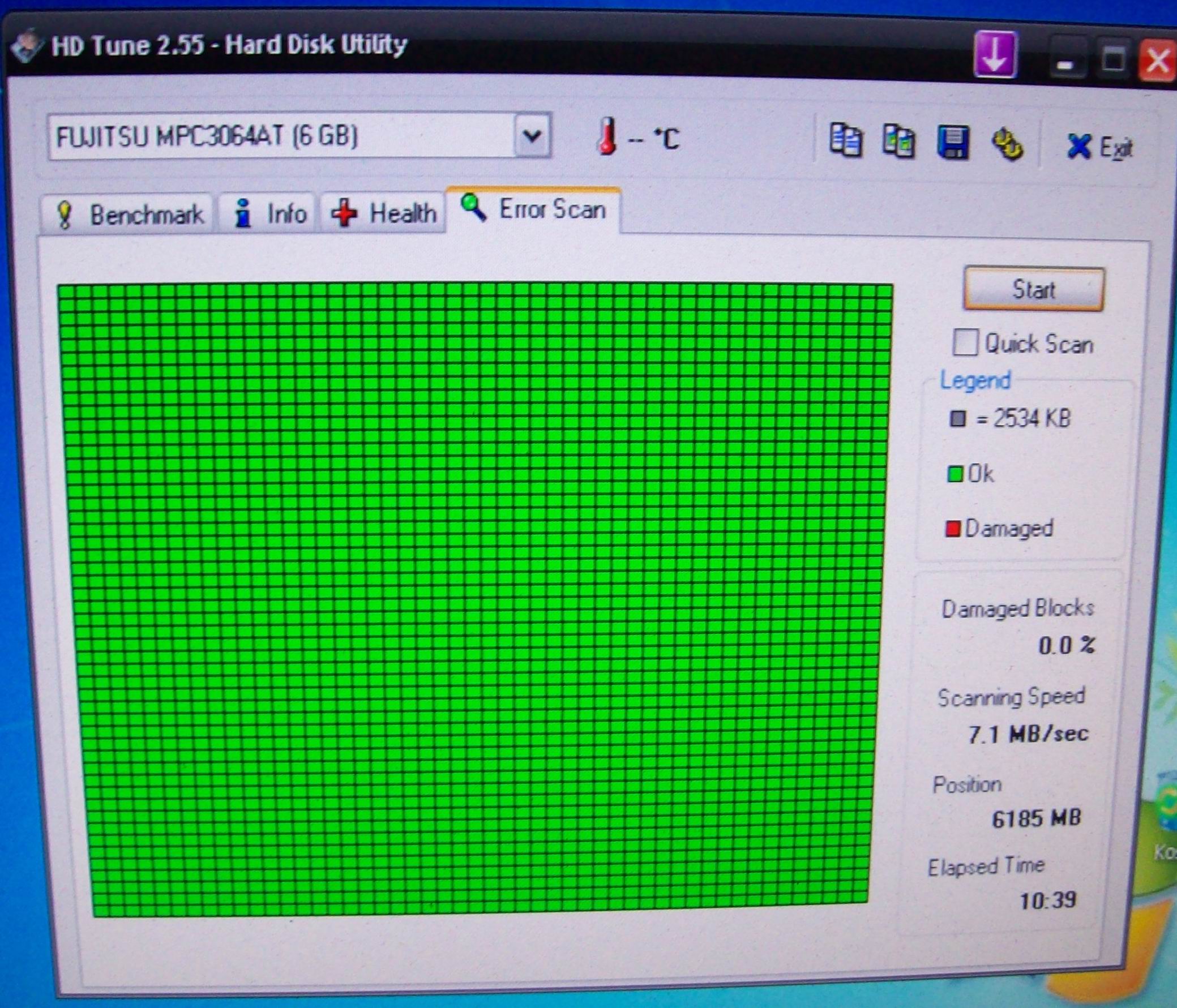1177x1008 pixels.
Task: Switch to the Health tab
Action: (x=383, y=213)
